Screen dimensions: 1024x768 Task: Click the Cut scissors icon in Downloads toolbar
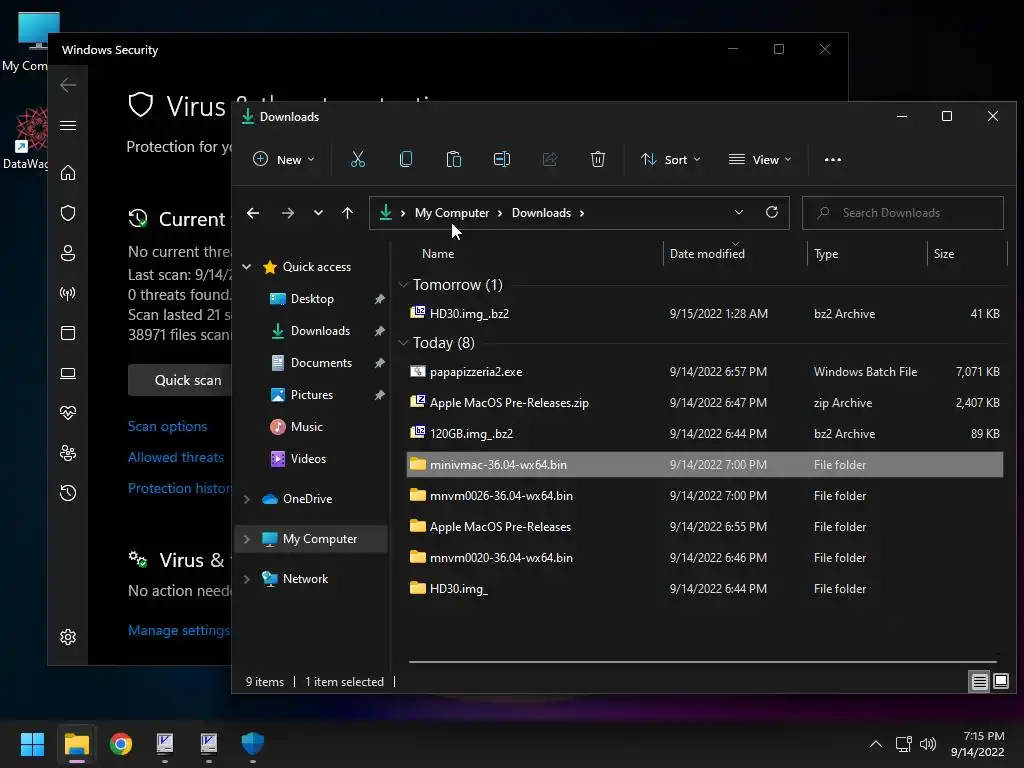click(x=358, y=159)
